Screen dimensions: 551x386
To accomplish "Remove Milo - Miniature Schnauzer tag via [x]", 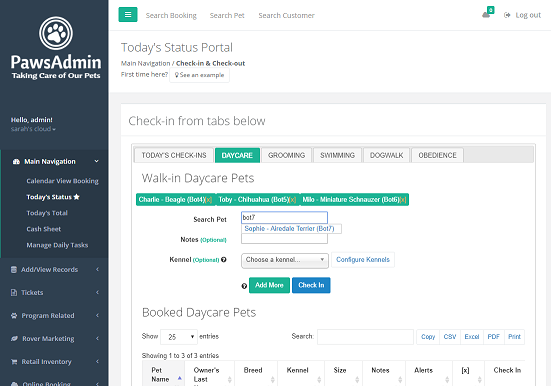I will click(403, 200).
